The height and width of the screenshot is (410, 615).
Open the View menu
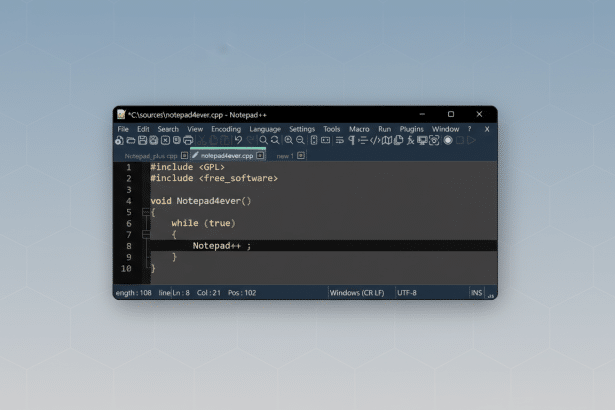click(195, 129)
